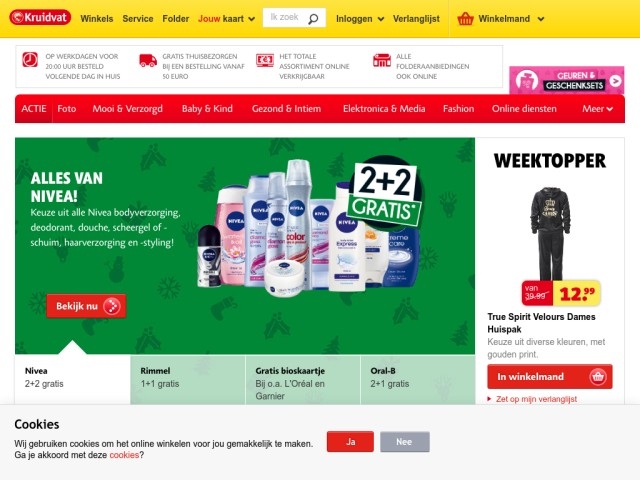The height and width of the screenshot is (480, 640).
Task: Switch to the Rimmel 1+1 gratis tab
Action: point(188,380)
